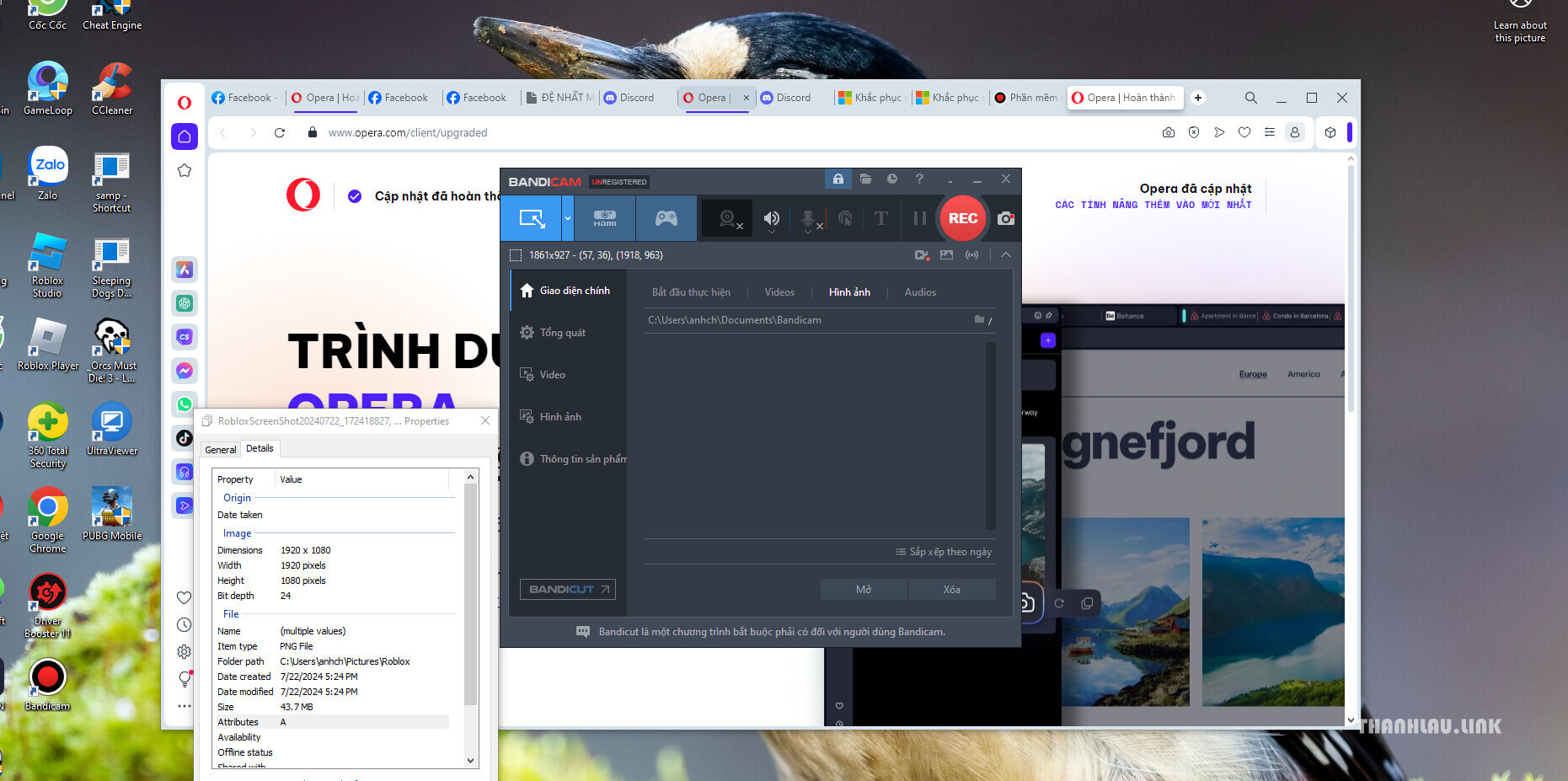Image resolution: width=1568 pixels, height=781 pixels.
Task: Open Opera snapshot camera icon in address bar
Action: pyautogui.click(x=1169, y=132)
